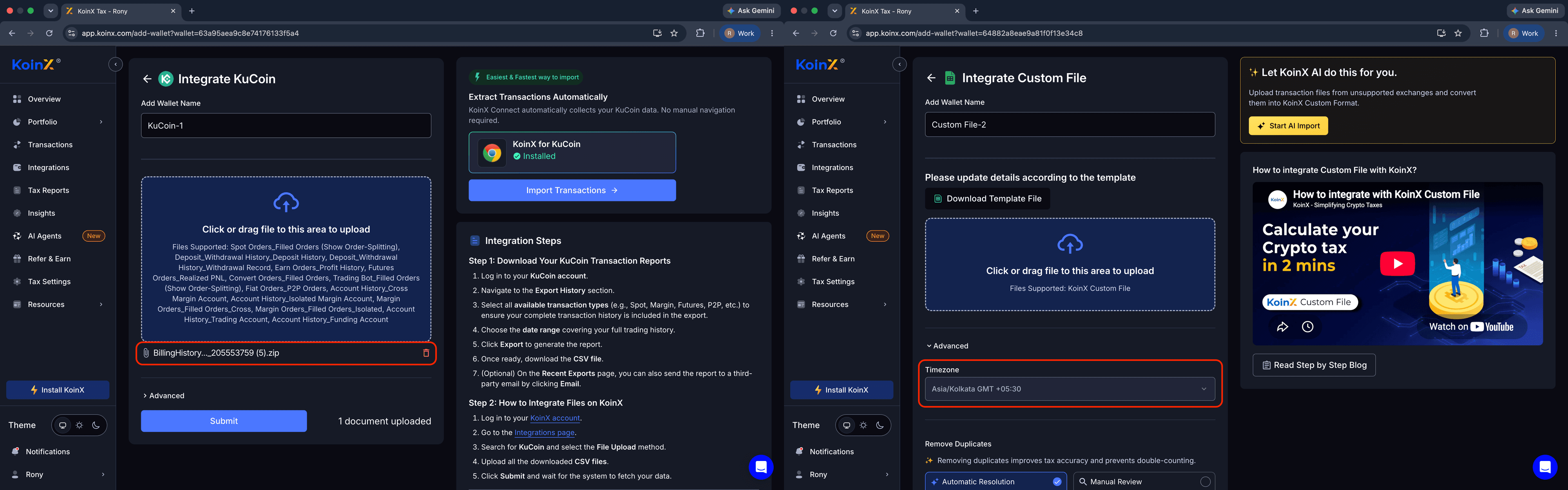Screen dimensions: 1568x490
Task: Select dark theme in the left window
Action: (x=96, y=425)
